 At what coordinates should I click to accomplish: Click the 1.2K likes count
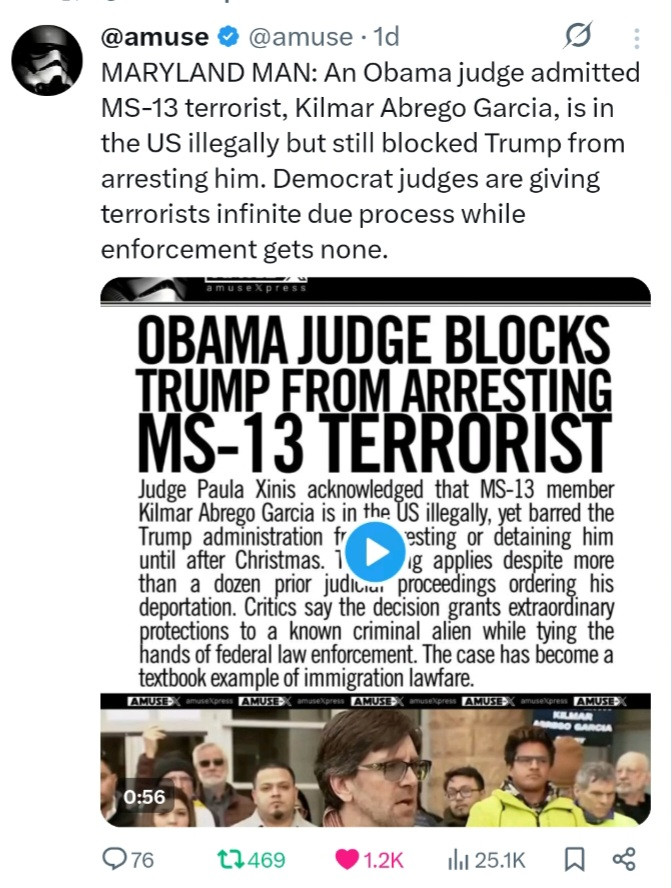pyautogui.click(x=383, y=860)
